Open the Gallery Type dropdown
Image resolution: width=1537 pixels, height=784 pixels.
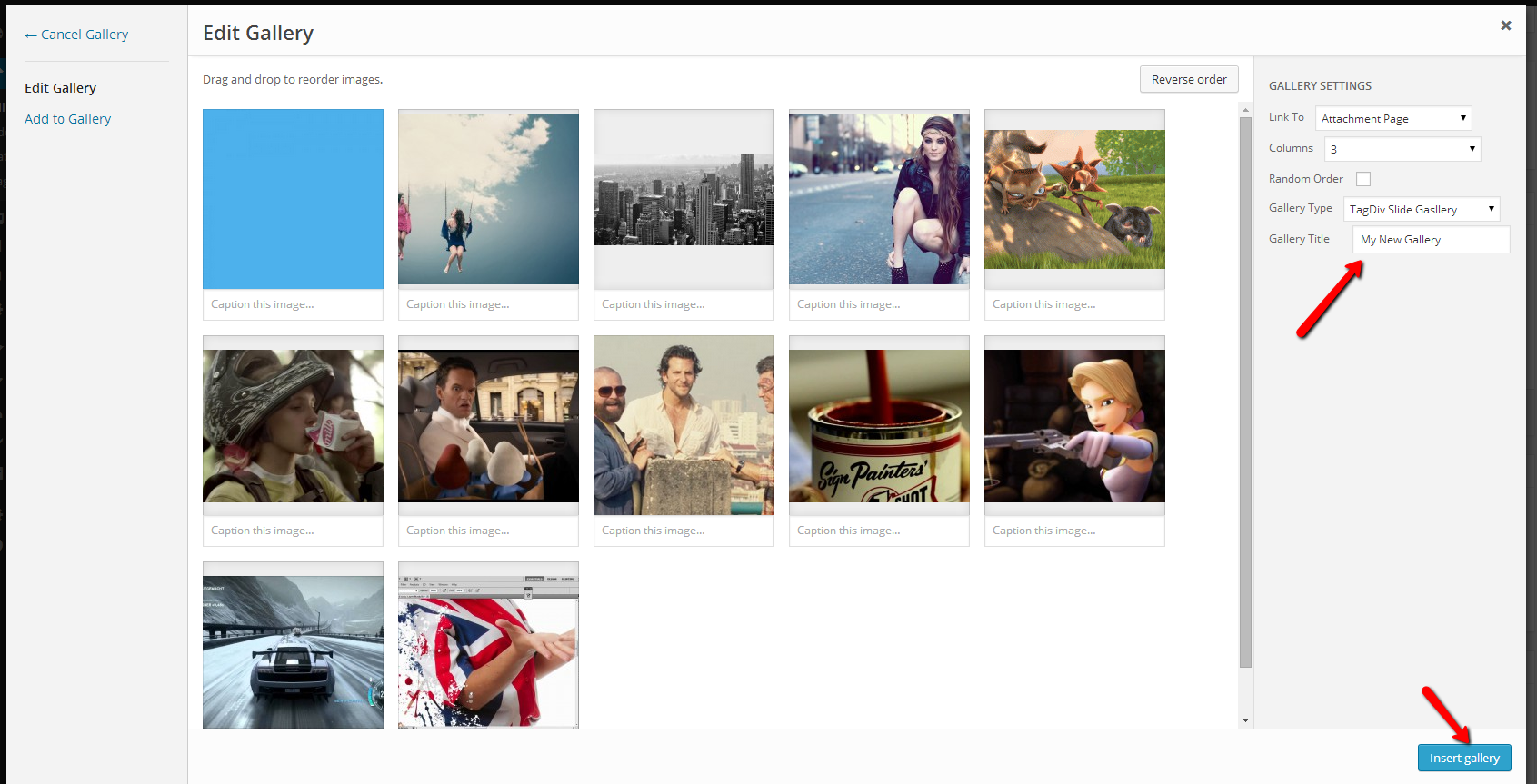point(1421,209)
